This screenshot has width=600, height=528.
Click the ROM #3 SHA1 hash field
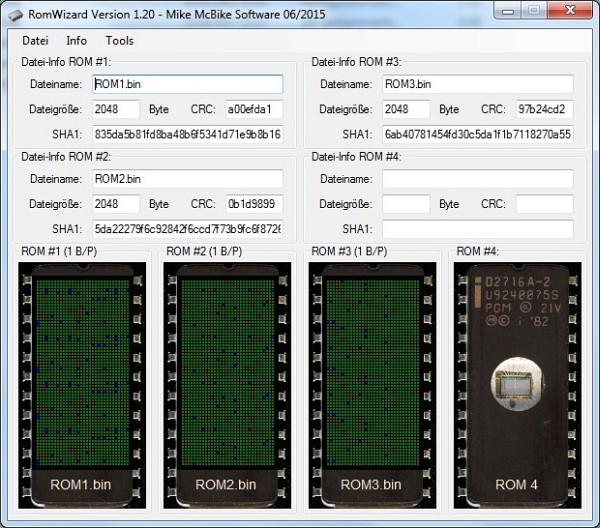(x=477, y=134)
